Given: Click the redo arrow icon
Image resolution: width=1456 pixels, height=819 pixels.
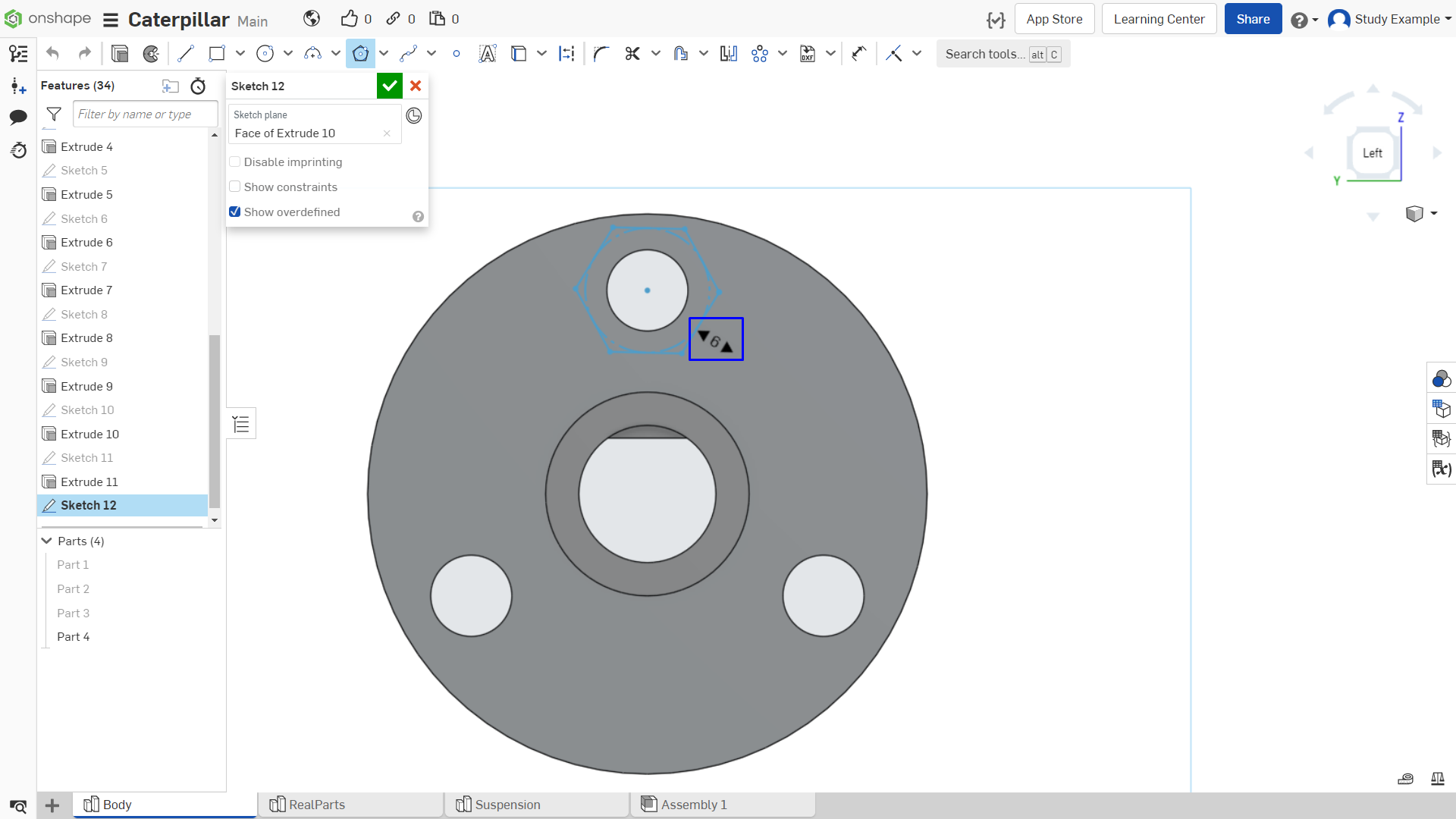Looking at the screenshot, I should 84,54.
